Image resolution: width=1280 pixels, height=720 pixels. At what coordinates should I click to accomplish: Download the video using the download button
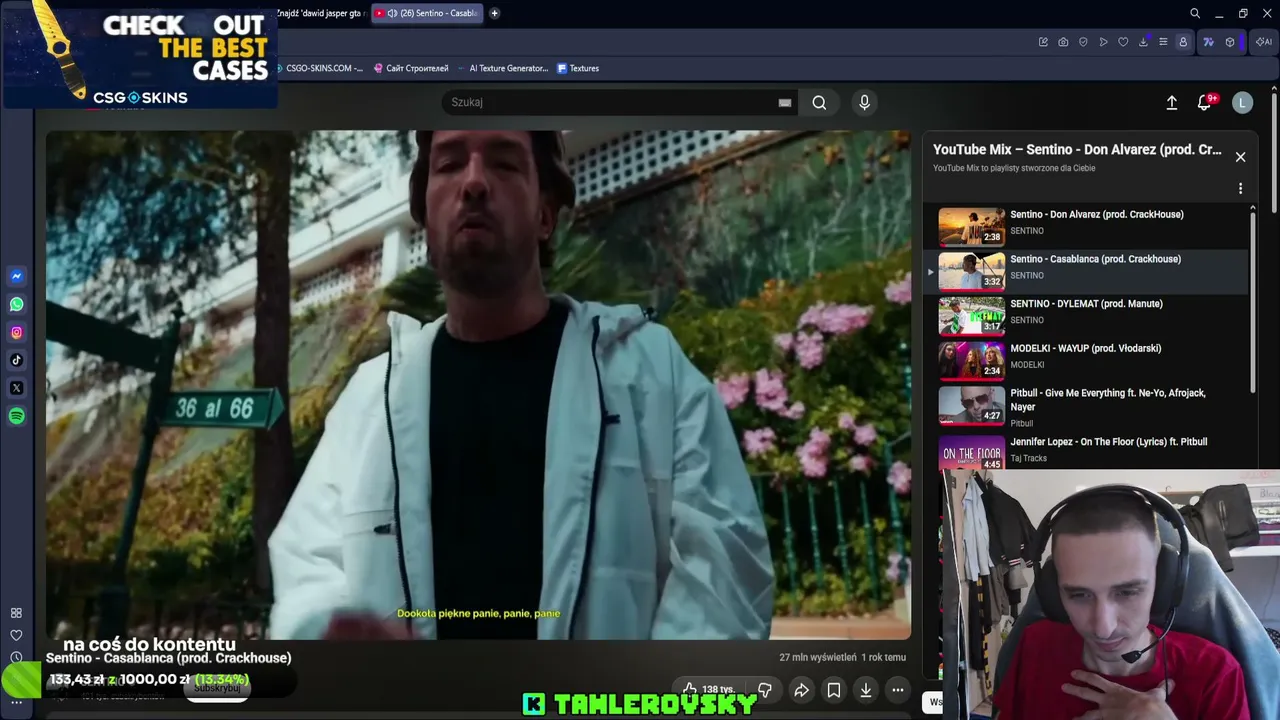866,690
